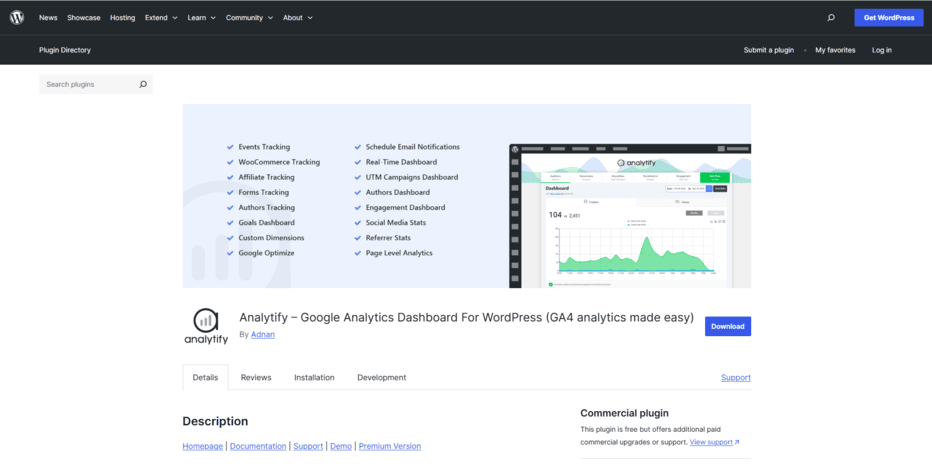Viewport: 932px width, 466px height.
Task: Click the View support external arrow icon
Action: click(737, 442)
